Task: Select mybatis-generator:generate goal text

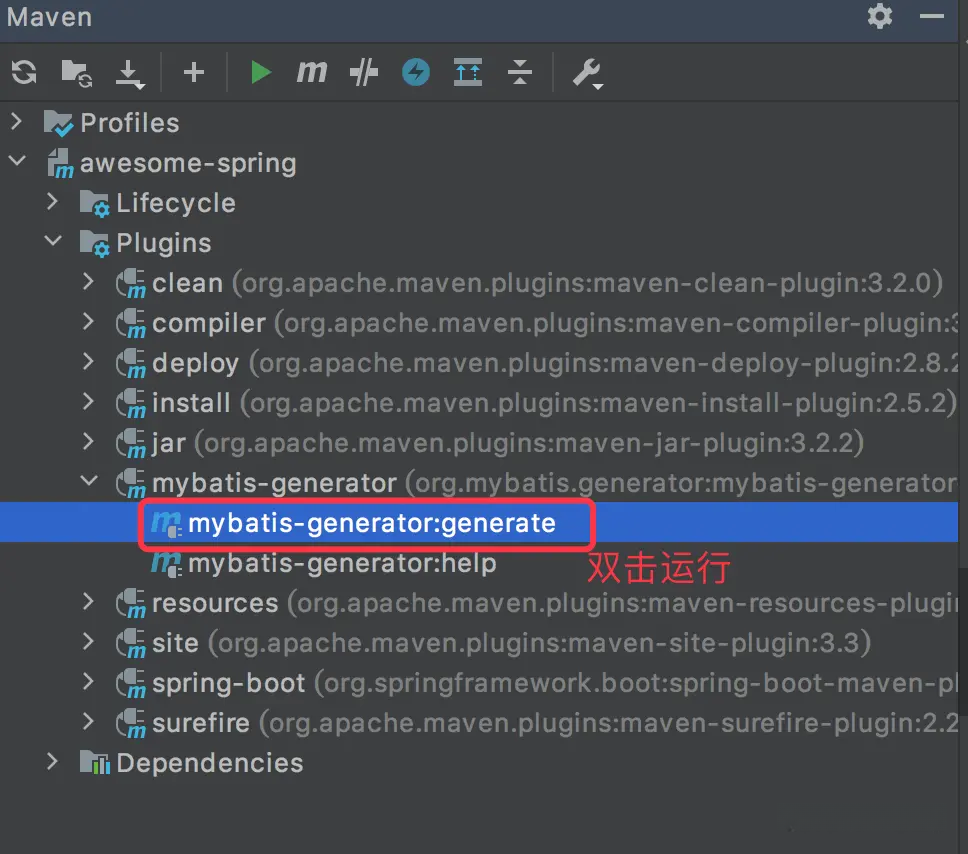Action: pyautogui.click(x=372, y=524)
